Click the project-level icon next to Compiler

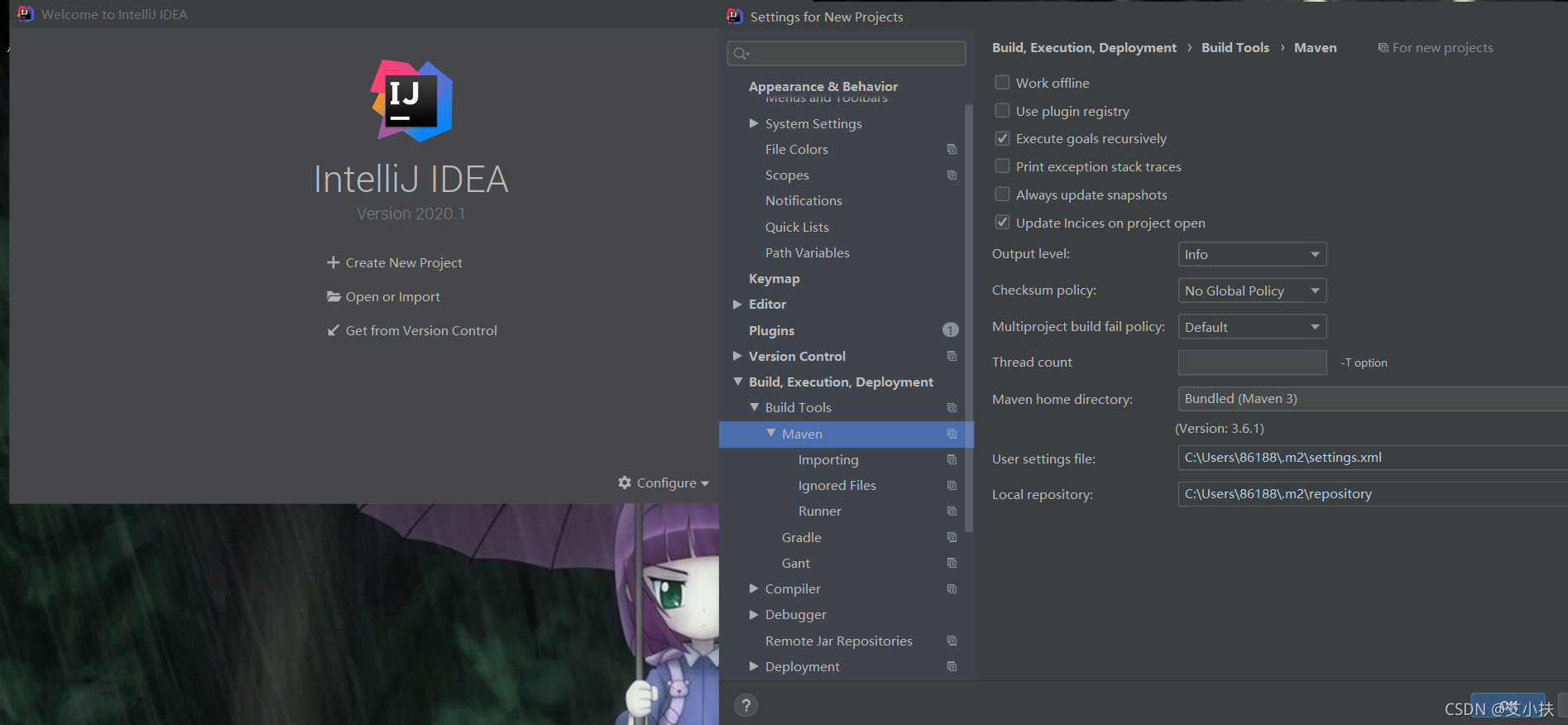(x=952, y=588)
